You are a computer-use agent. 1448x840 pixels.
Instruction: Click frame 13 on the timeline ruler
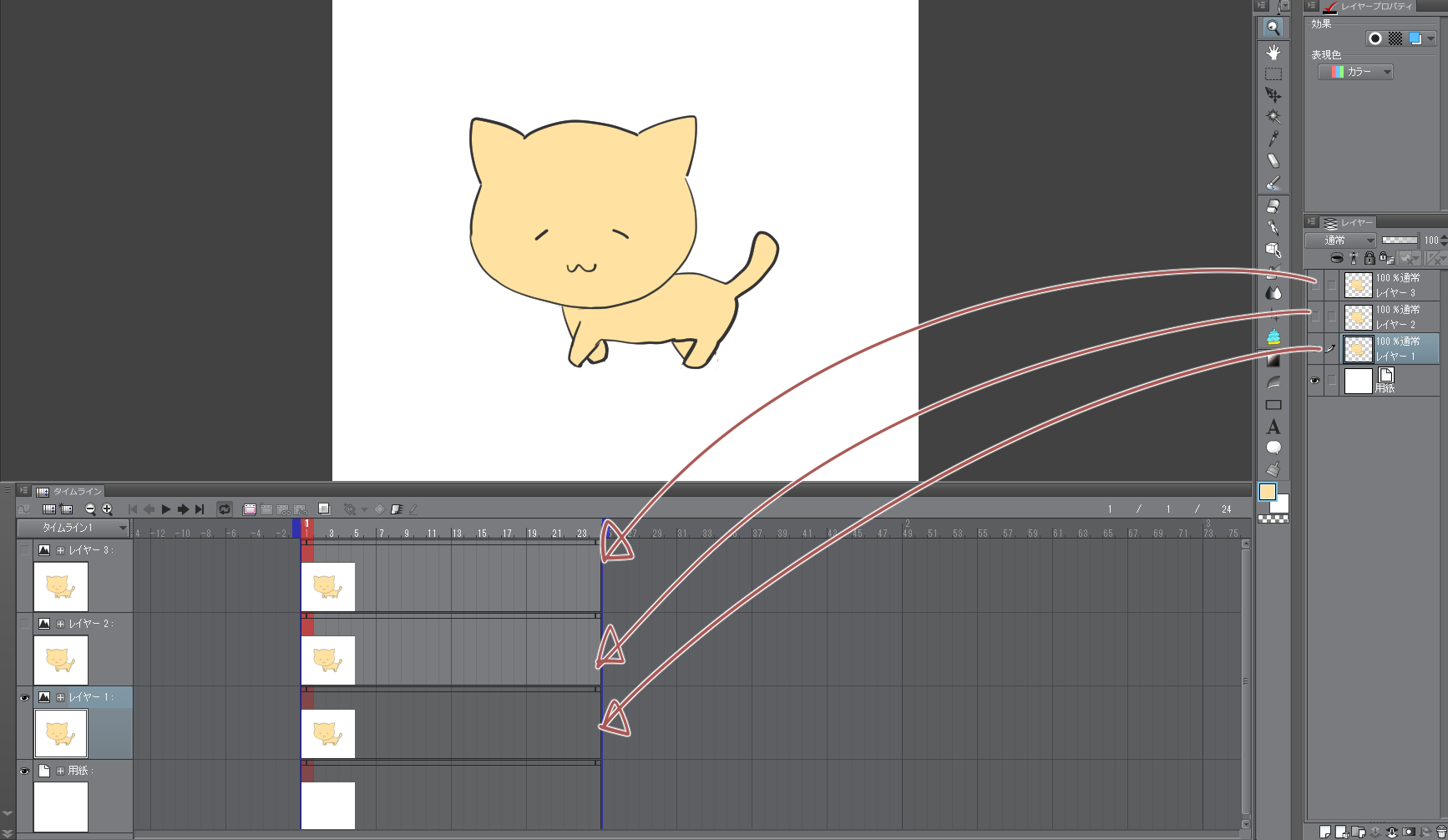click(x=457, y=532)
